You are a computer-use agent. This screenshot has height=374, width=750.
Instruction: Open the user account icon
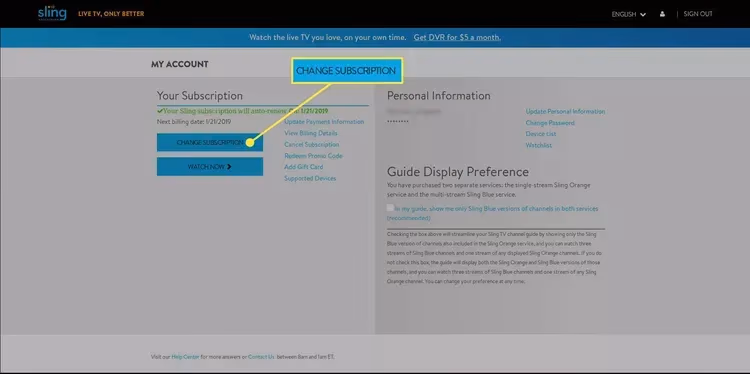[x=662, y=14]
